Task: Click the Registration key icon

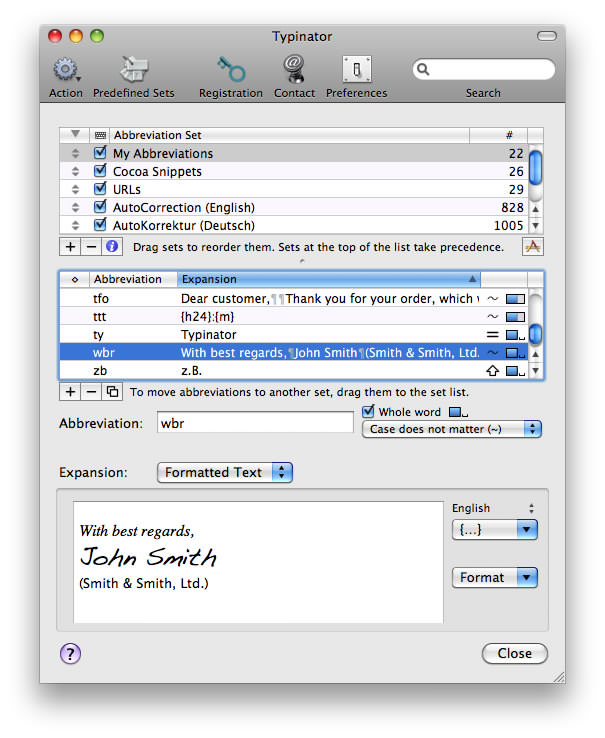Action: click(x=230, y=70)
